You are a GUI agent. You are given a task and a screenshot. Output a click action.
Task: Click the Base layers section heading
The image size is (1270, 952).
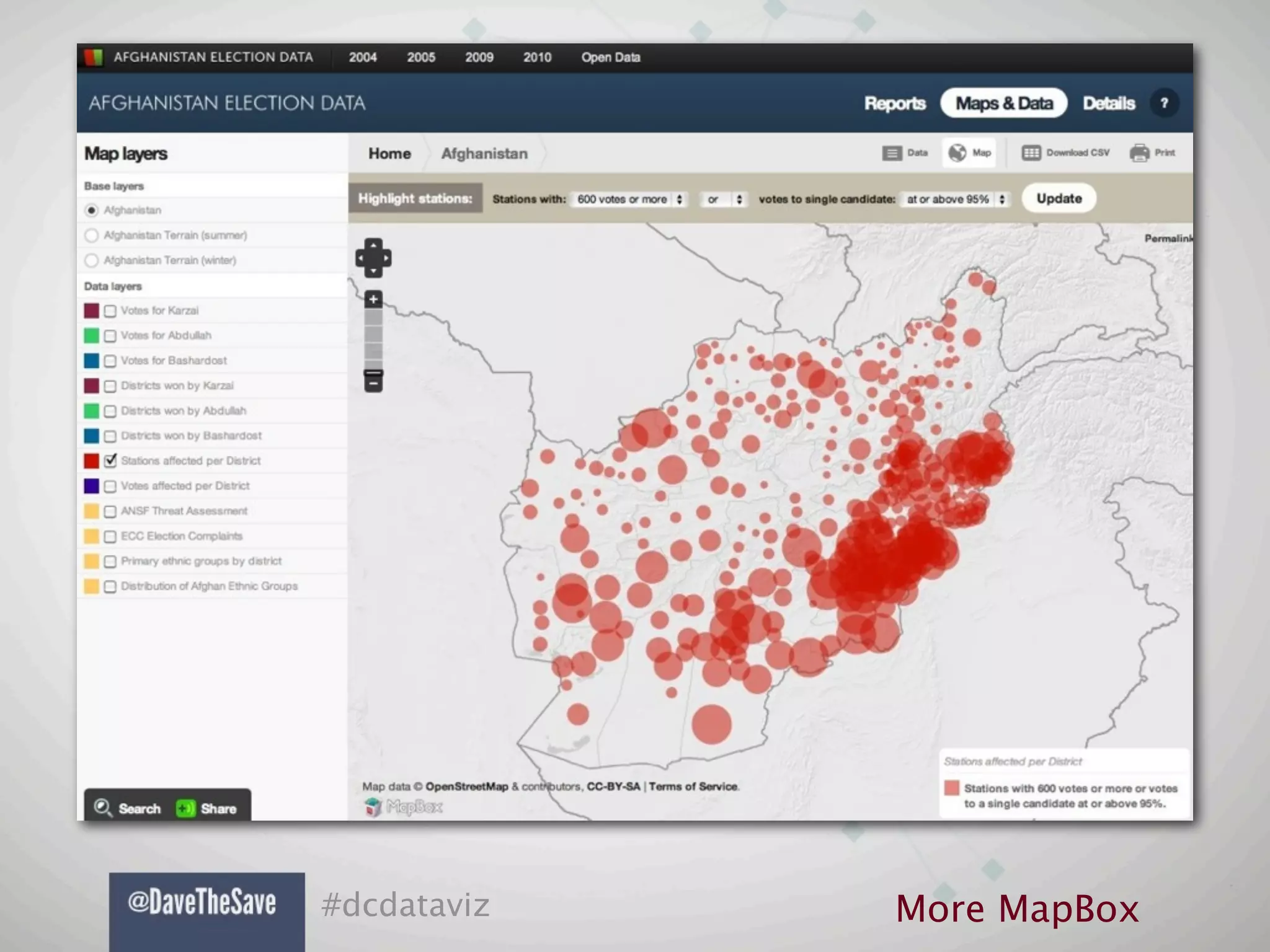pyautogui.click(x=114, y=186)
